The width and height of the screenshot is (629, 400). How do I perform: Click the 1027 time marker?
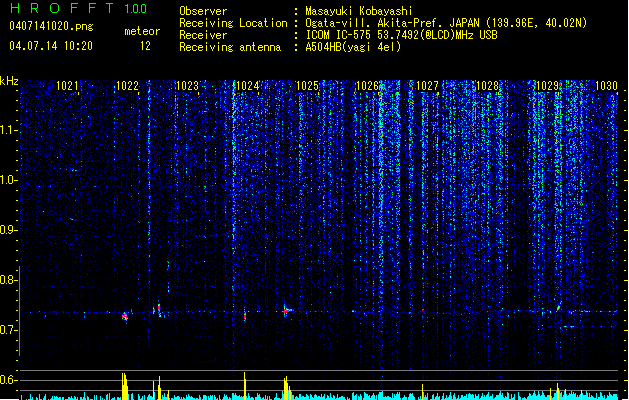tap(428, 86)
